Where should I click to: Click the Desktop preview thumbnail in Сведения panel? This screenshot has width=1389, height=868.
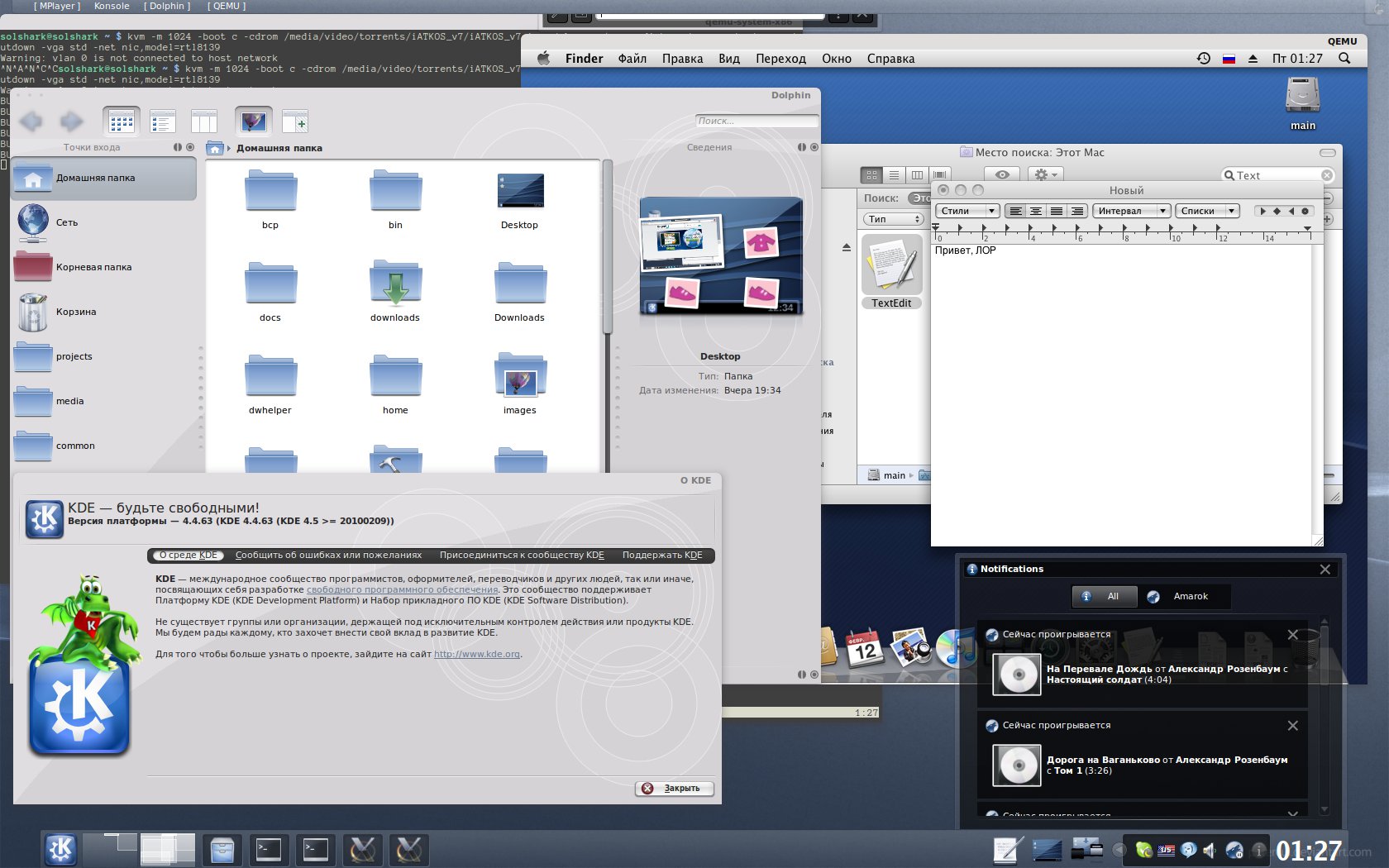click(720, 256)
